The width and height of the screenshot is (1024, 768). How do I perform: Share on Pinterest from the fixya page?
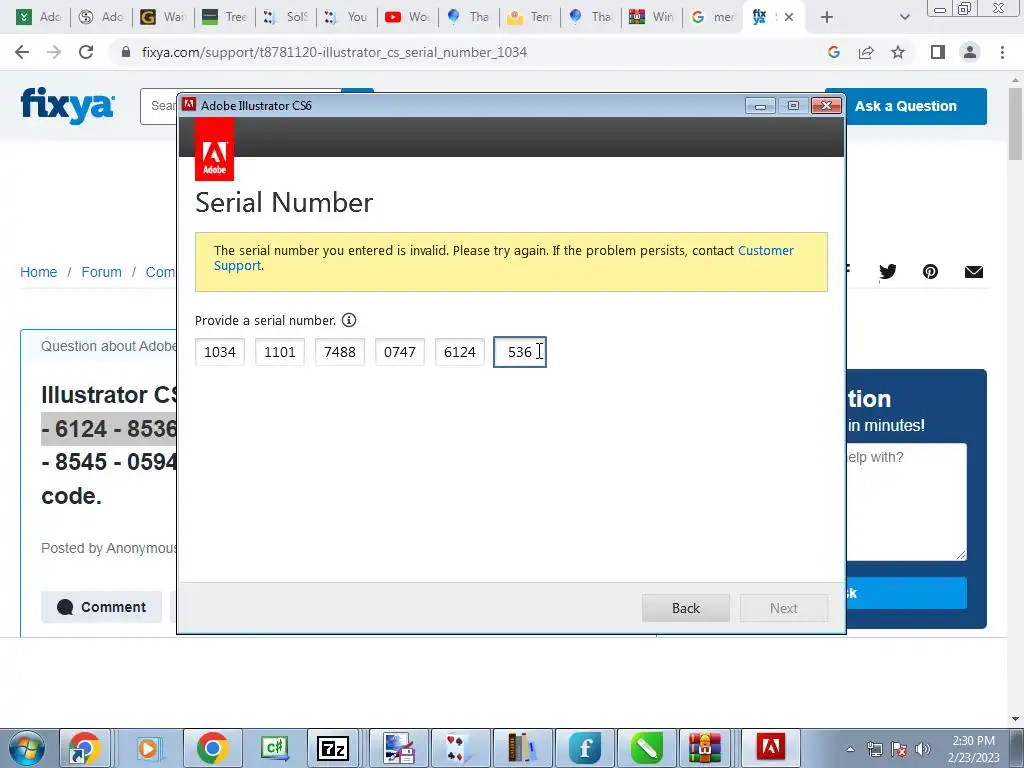click(x=930, y=272)
